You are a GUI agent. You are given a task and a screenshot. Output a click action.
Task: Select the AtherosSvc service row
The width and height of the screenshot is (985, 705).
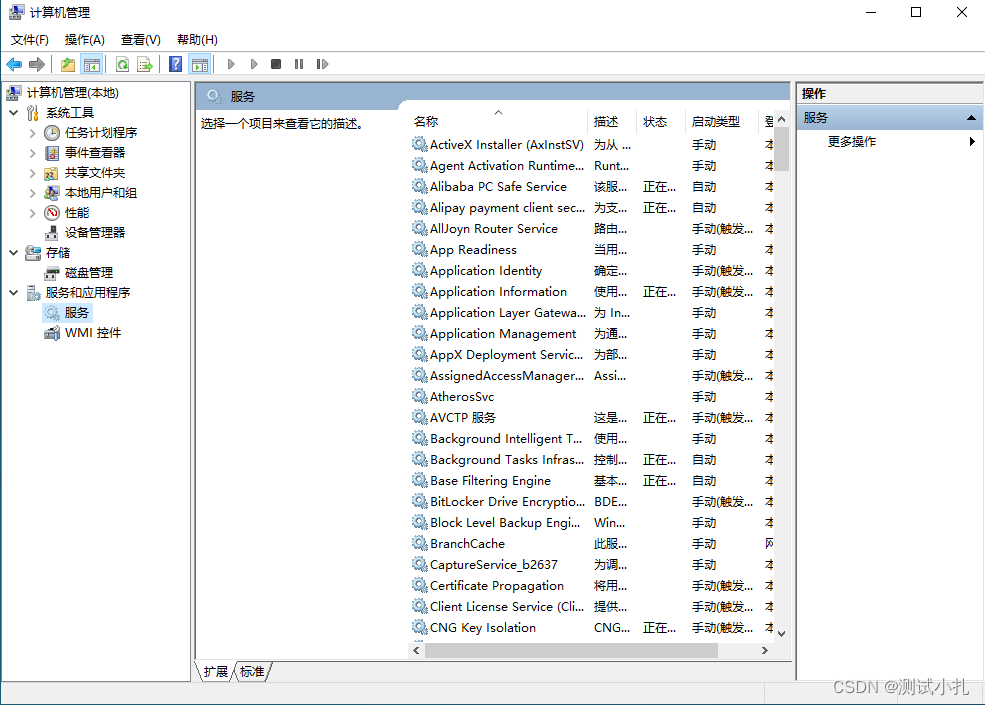(592, 396)
